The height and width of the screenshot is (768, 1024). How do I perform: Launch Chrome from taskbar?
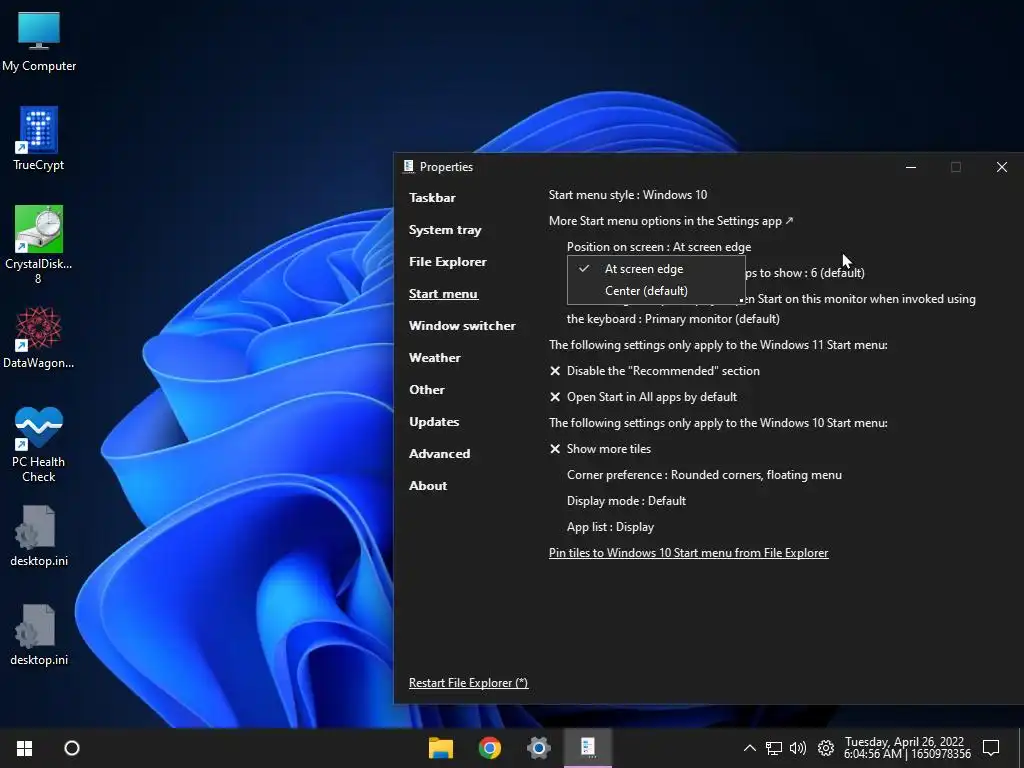coord(490,748)
